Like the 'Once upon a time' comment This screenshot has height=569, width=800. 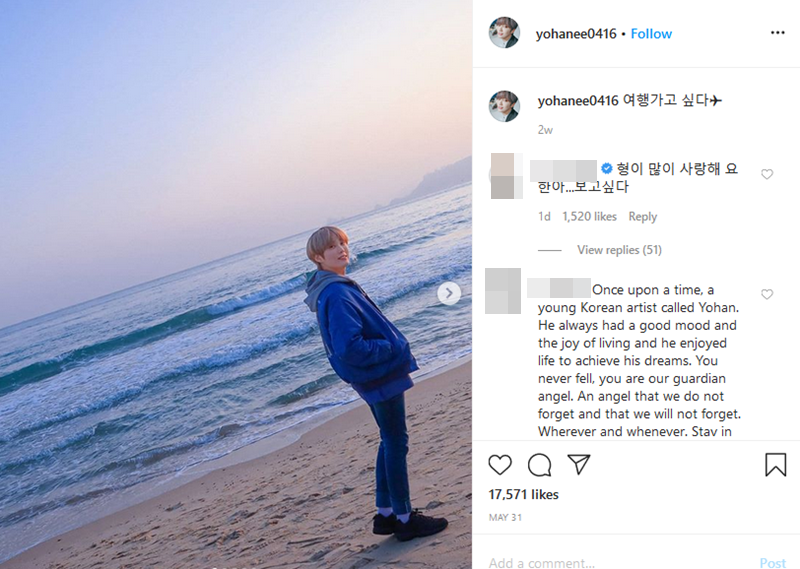[767, 295]
